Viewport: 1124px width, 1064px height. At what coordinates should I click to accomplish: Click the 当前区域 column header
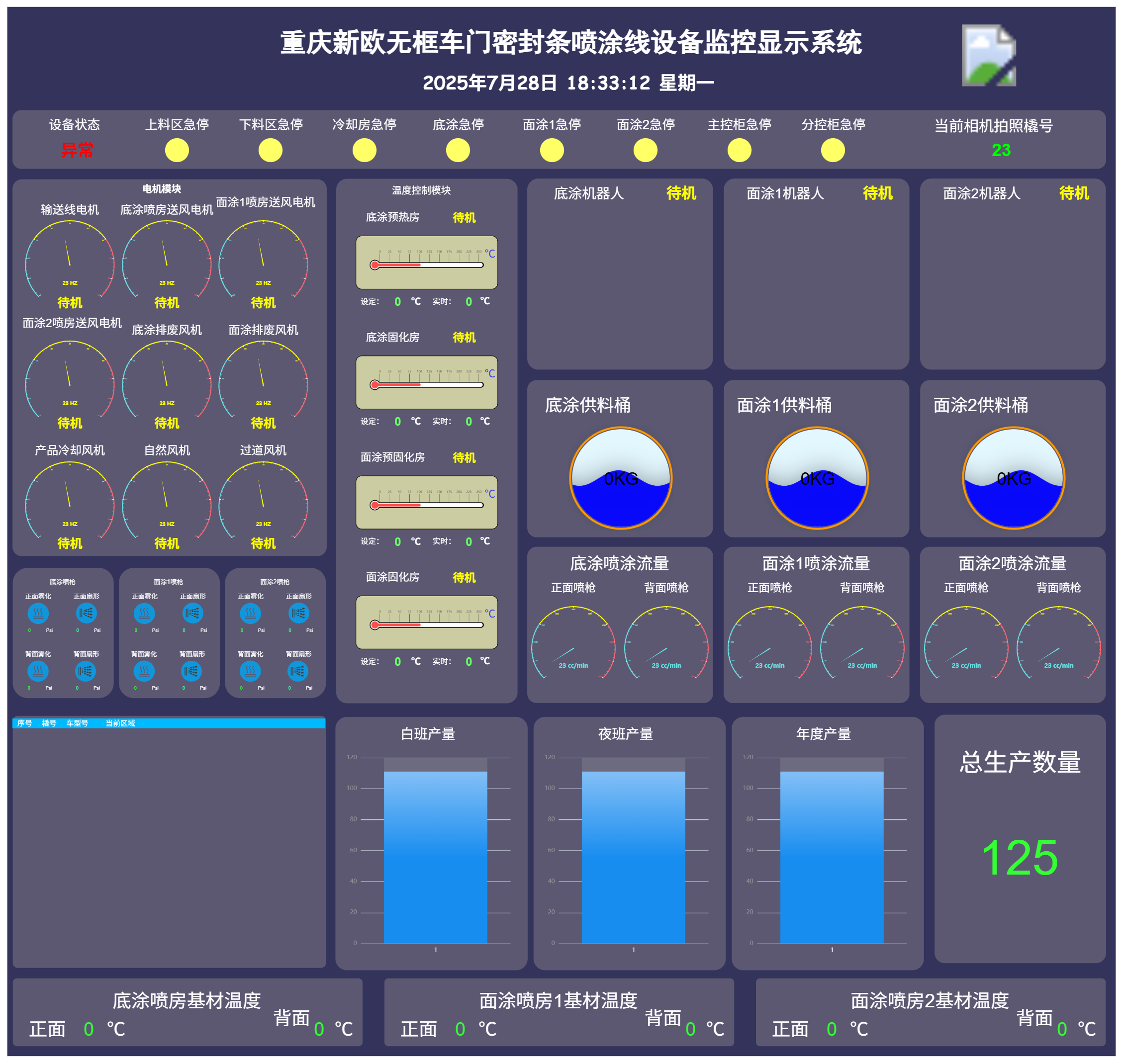(x=120, y=723)
